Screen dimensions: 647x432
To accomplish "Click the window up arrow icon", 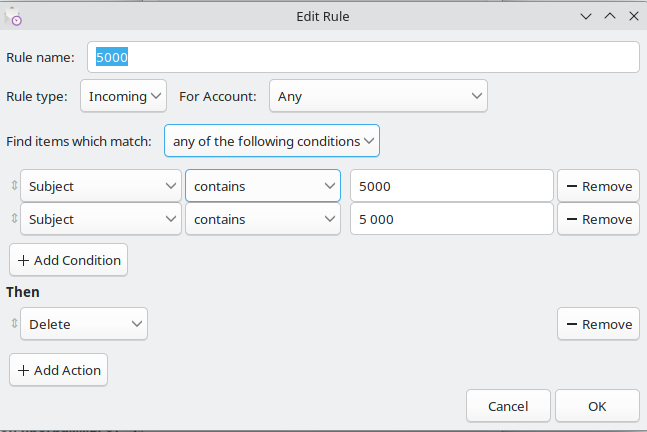I will [610, 17].
